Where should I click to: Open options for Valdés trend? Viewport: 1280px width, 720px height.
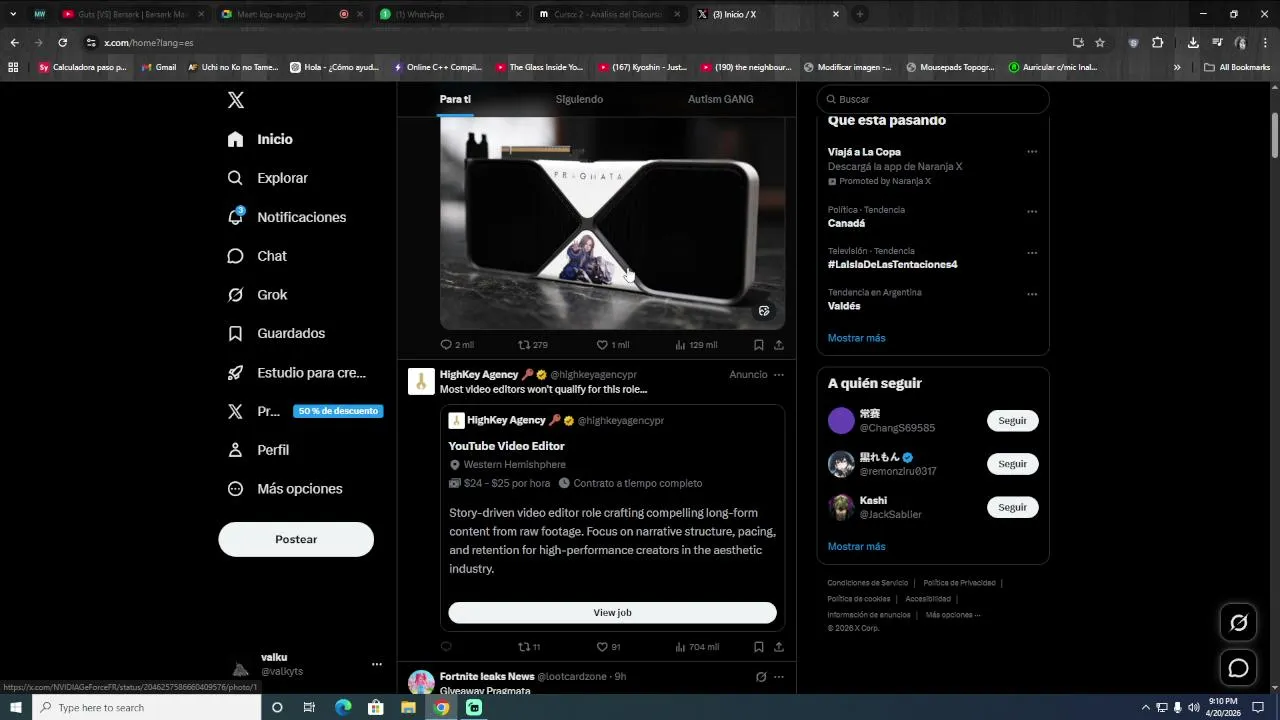[x=1032, y=294]
